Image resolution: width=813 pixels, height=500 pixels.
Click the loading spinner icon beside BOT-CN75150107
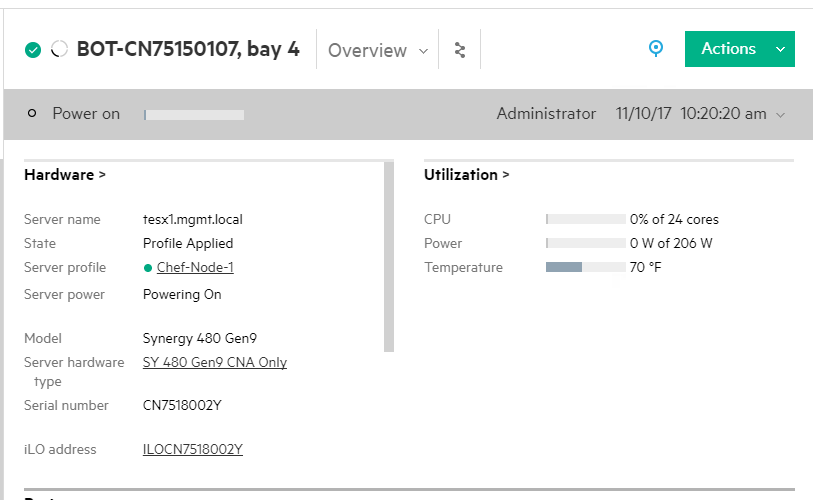[x=59, y=50]
